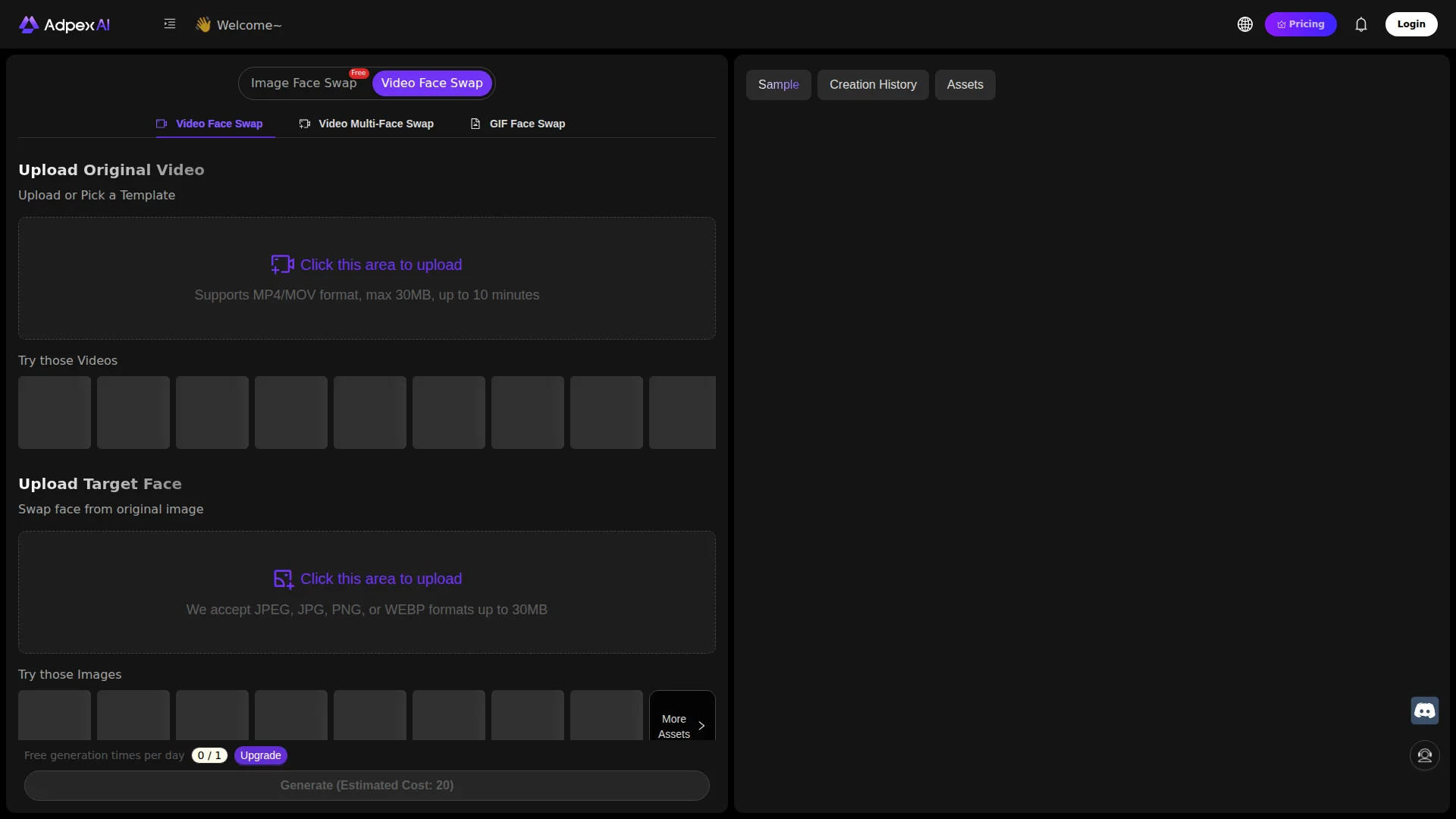Click the AdpexAI logo
The image size is (1456, 819).
tap(64, 24)
